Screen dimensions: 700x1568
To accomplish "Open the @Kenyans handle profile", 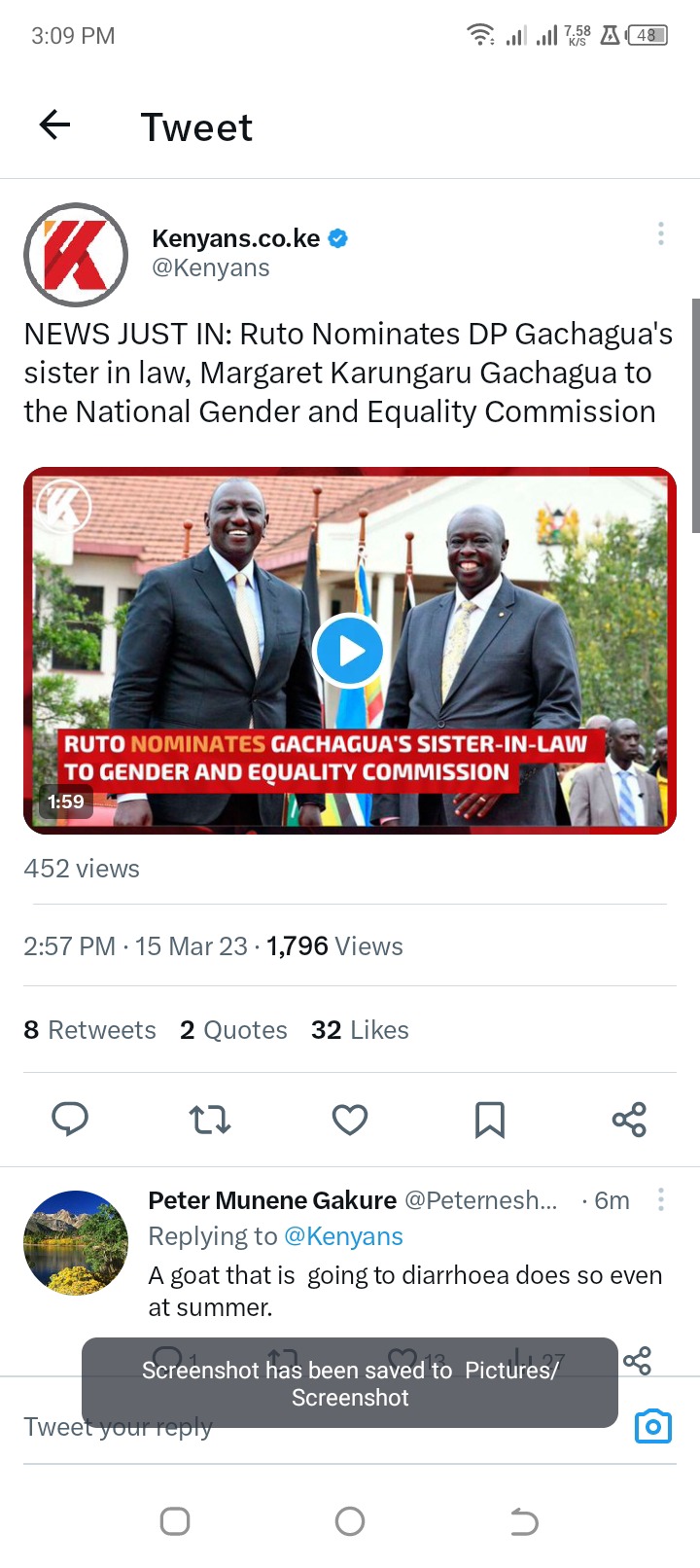I will pyautogui.click(x=211, y=267).
